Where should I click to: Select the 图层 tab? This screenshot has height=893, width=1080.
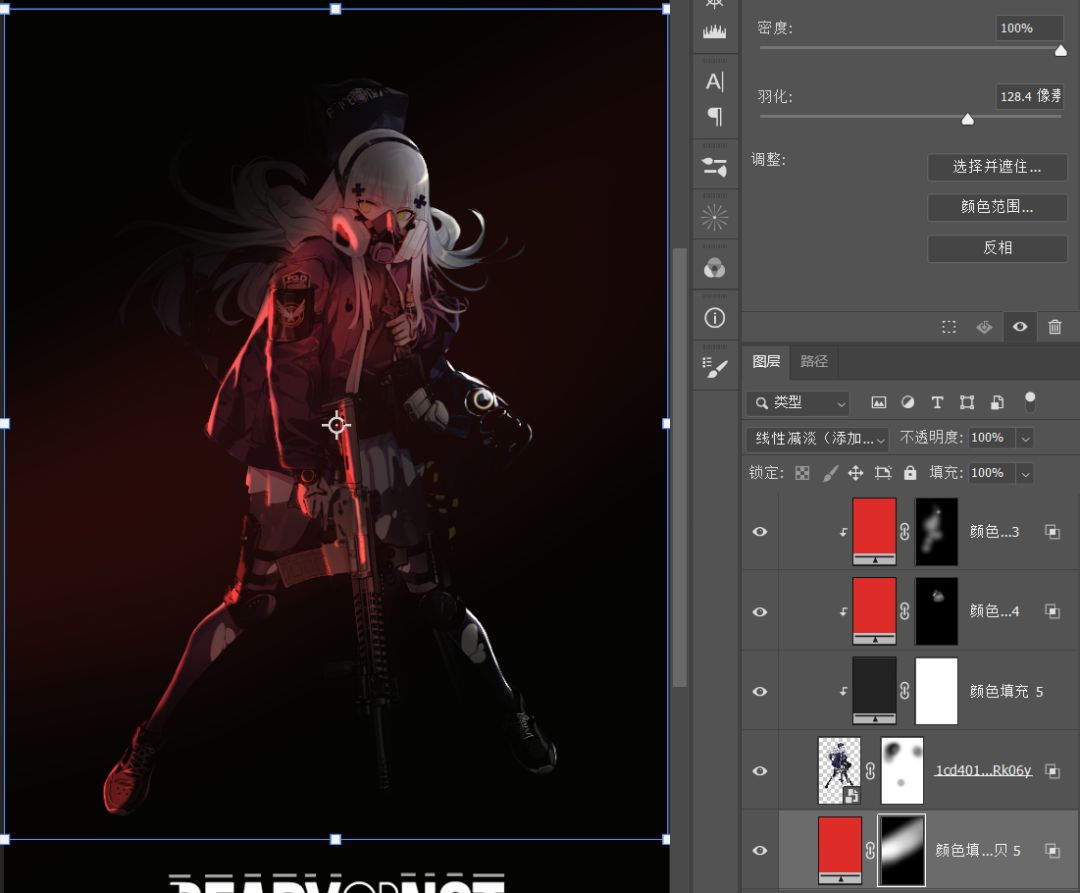point(766,361)
